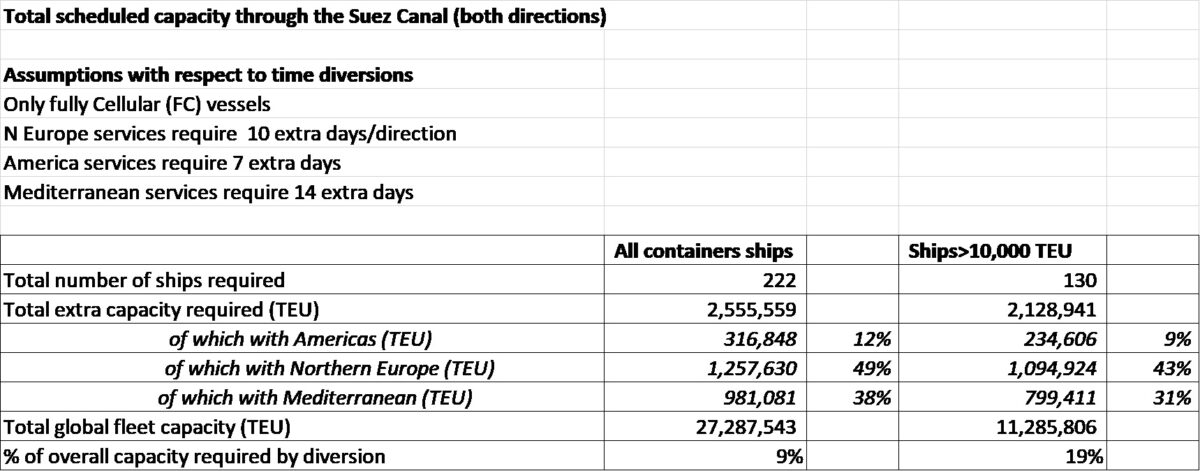Select the cell with value 222
The image size is (1200, 471).
[705, 281]
